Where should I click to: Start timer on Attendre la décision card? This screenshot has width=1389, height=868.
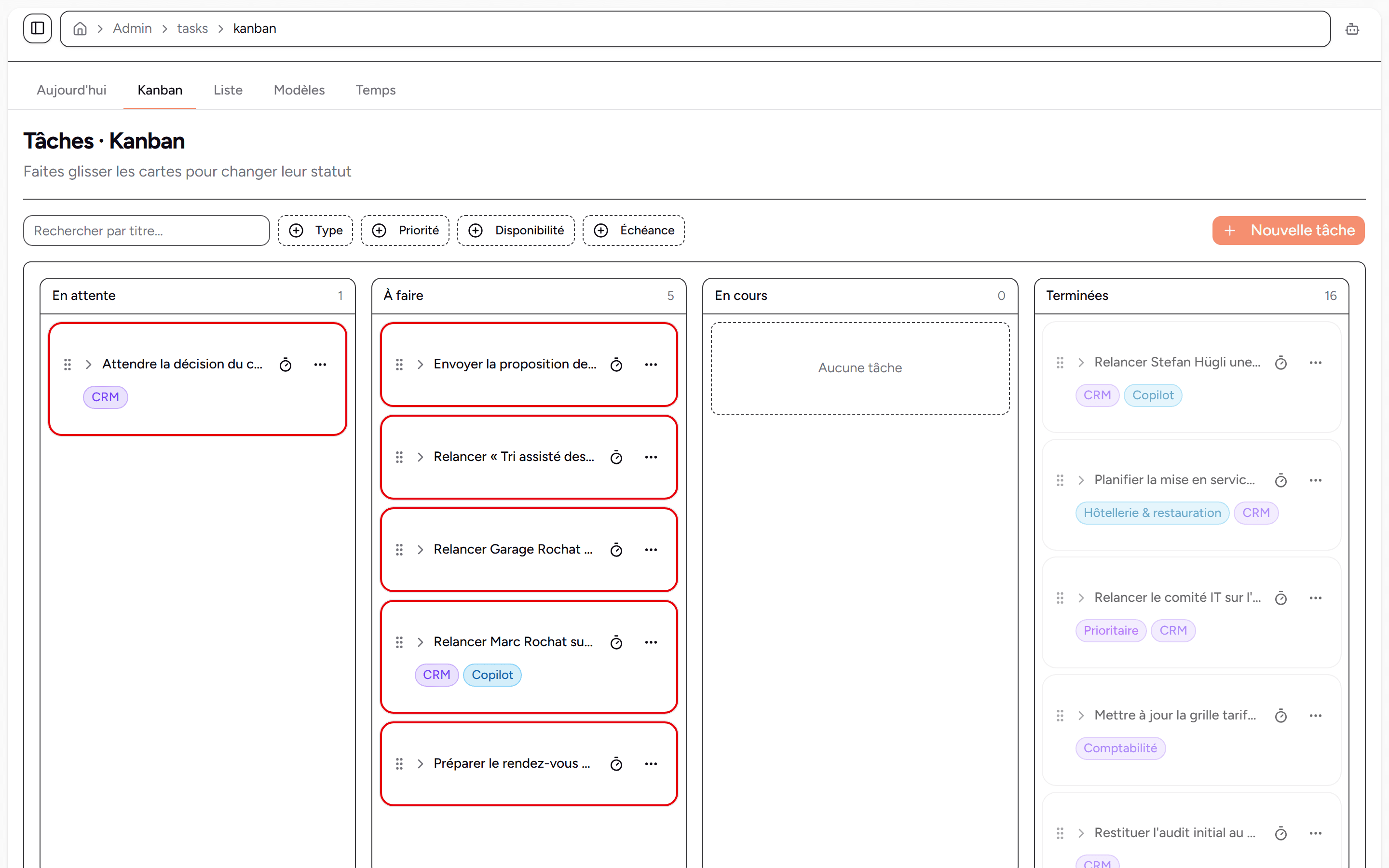click(285, 365)
